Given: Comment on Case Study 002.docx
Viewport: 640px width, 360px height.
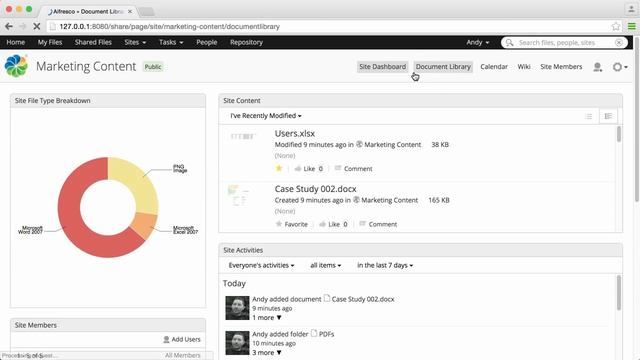Looking at the screenshot, I should [x=378, y=224].
